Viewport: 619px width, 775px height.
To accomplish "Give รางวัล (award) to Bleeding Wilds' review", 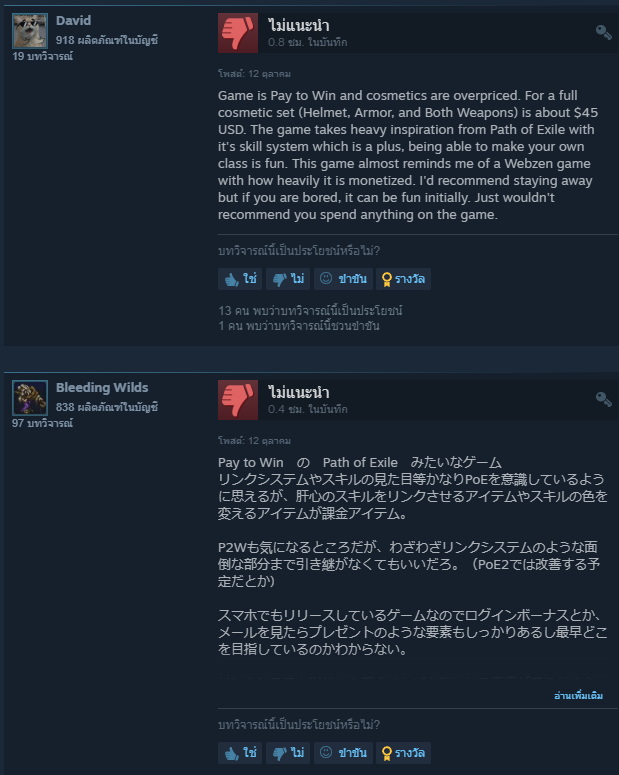I will [403, 753].
